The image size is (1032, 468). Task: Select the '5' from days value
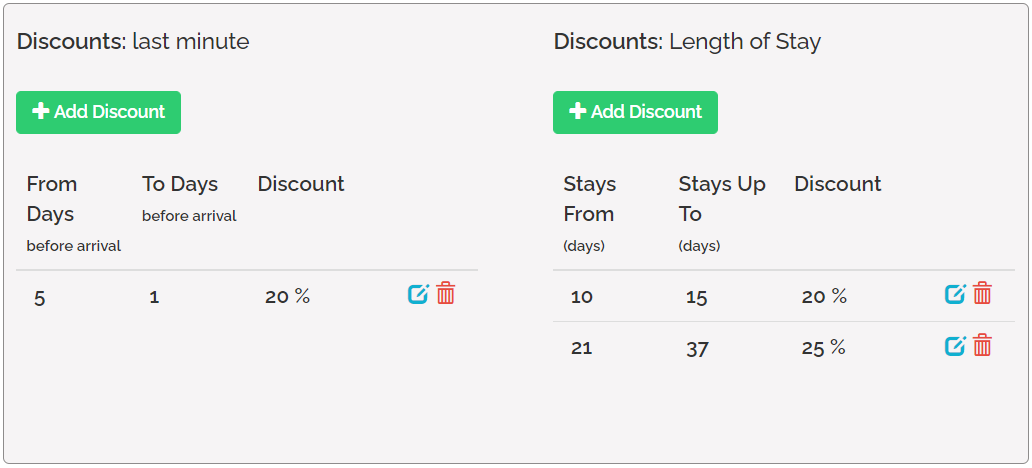tap(40, 297)
